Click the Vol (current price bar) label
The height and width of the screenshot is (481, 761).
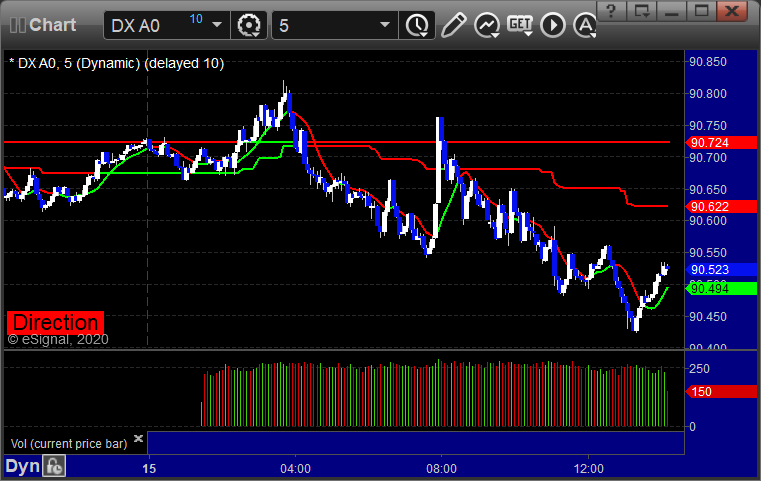point(69,444)
